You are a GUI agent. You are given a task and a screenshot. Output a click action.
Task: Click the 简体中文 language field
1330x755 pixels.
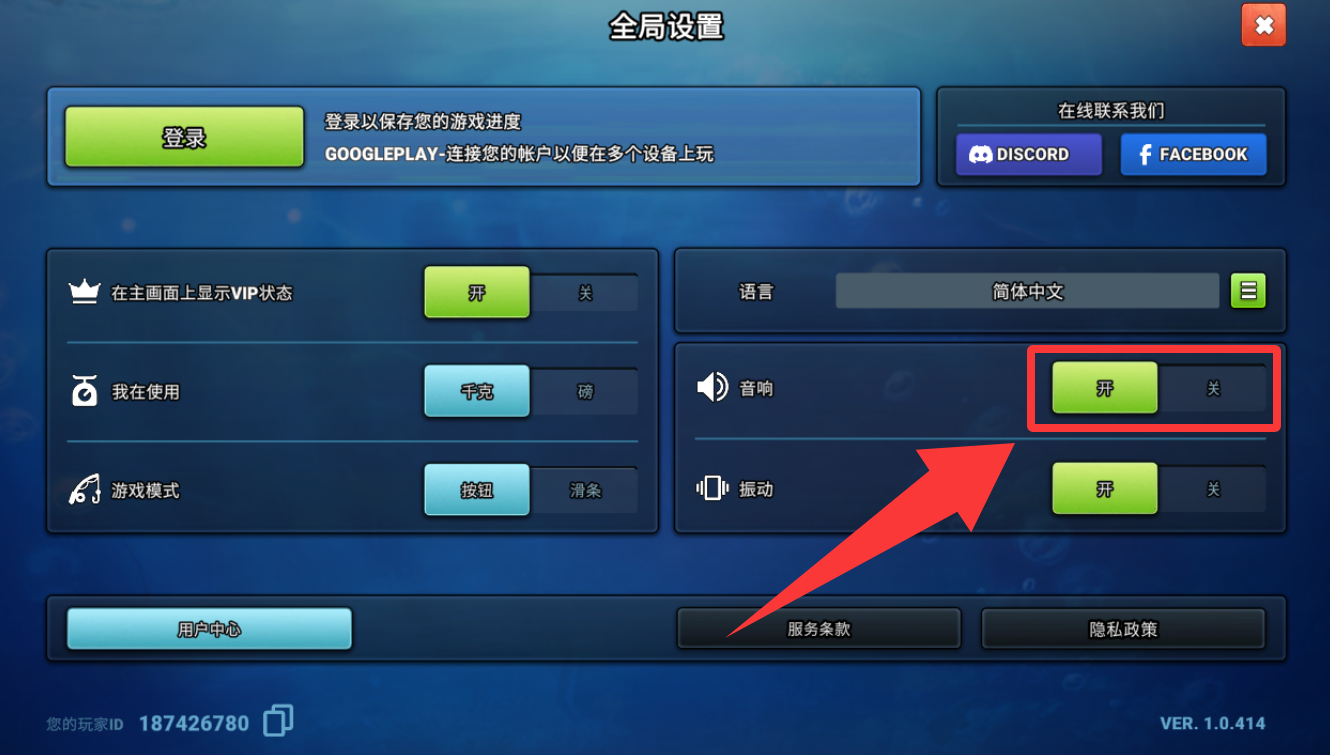point(1028,291)
